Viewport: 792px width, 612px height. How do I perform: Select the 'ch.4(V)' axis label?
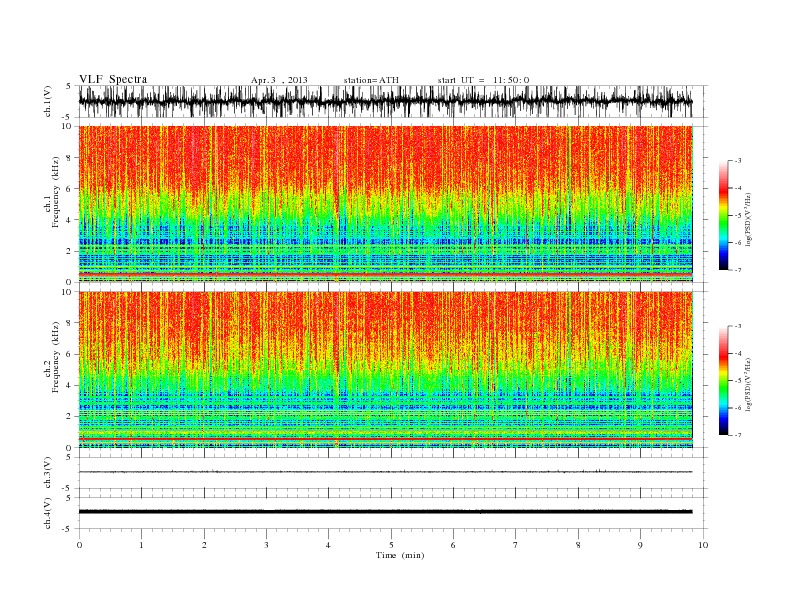point(48,513)
